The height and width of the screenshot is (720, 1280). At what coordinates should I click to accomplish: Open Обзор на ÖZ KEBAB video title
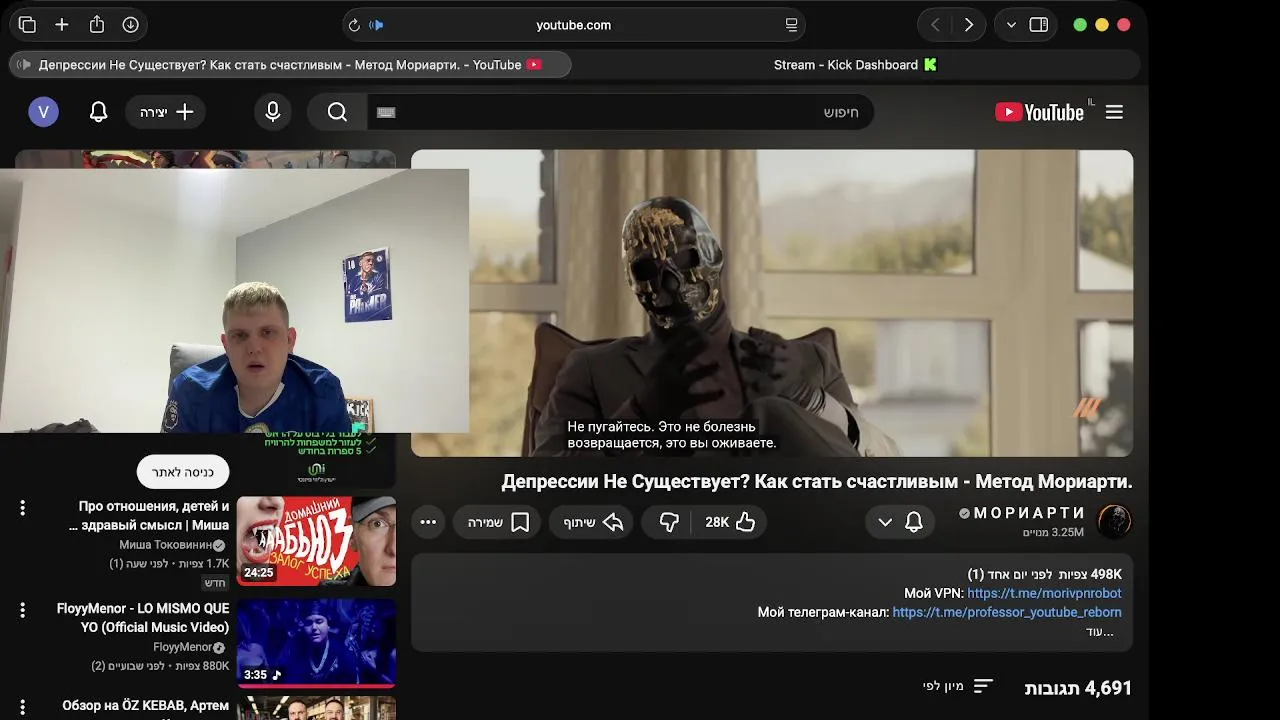(x=145, y=706)
